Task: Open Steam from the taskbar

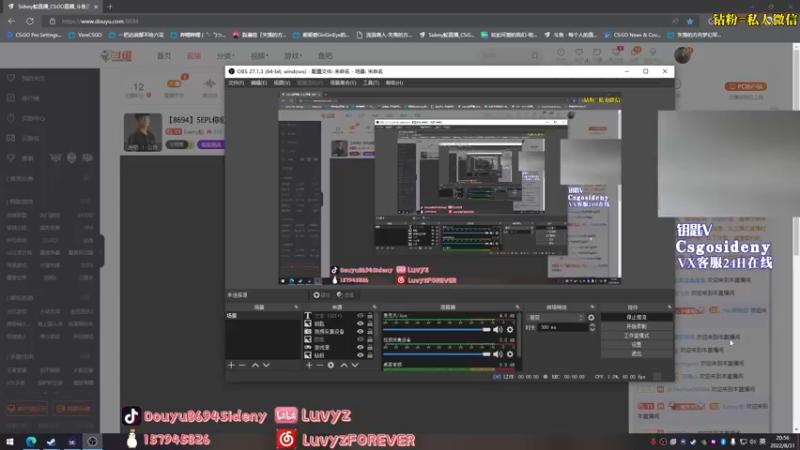Action: tap(52, 441)
